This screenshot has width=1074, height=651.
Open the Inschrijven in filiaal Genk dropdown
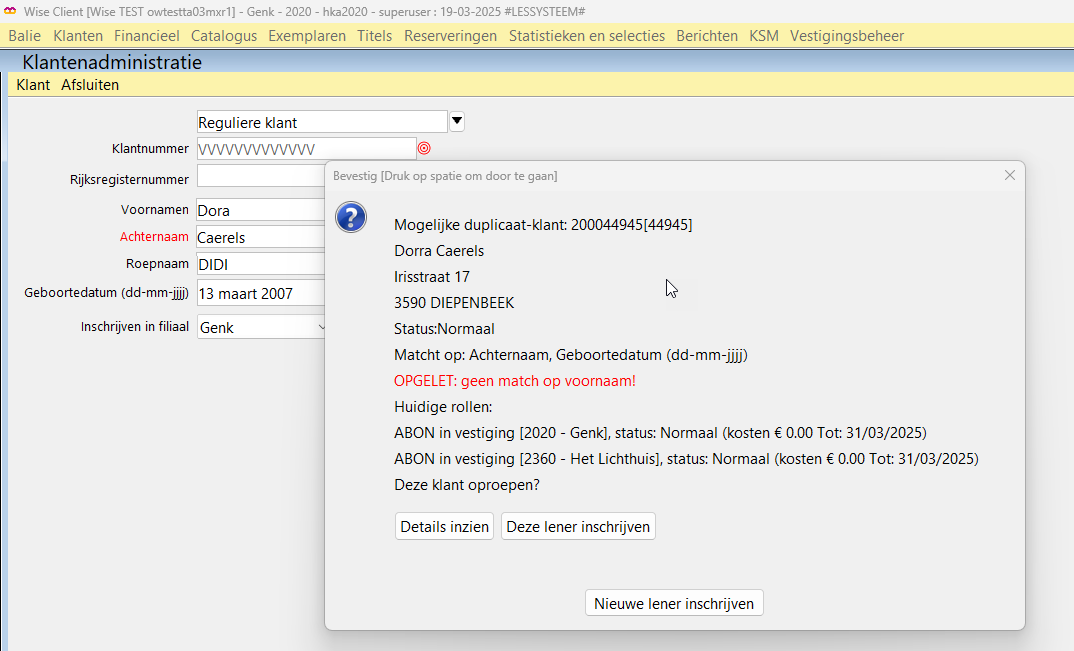(x=261, y=328)
